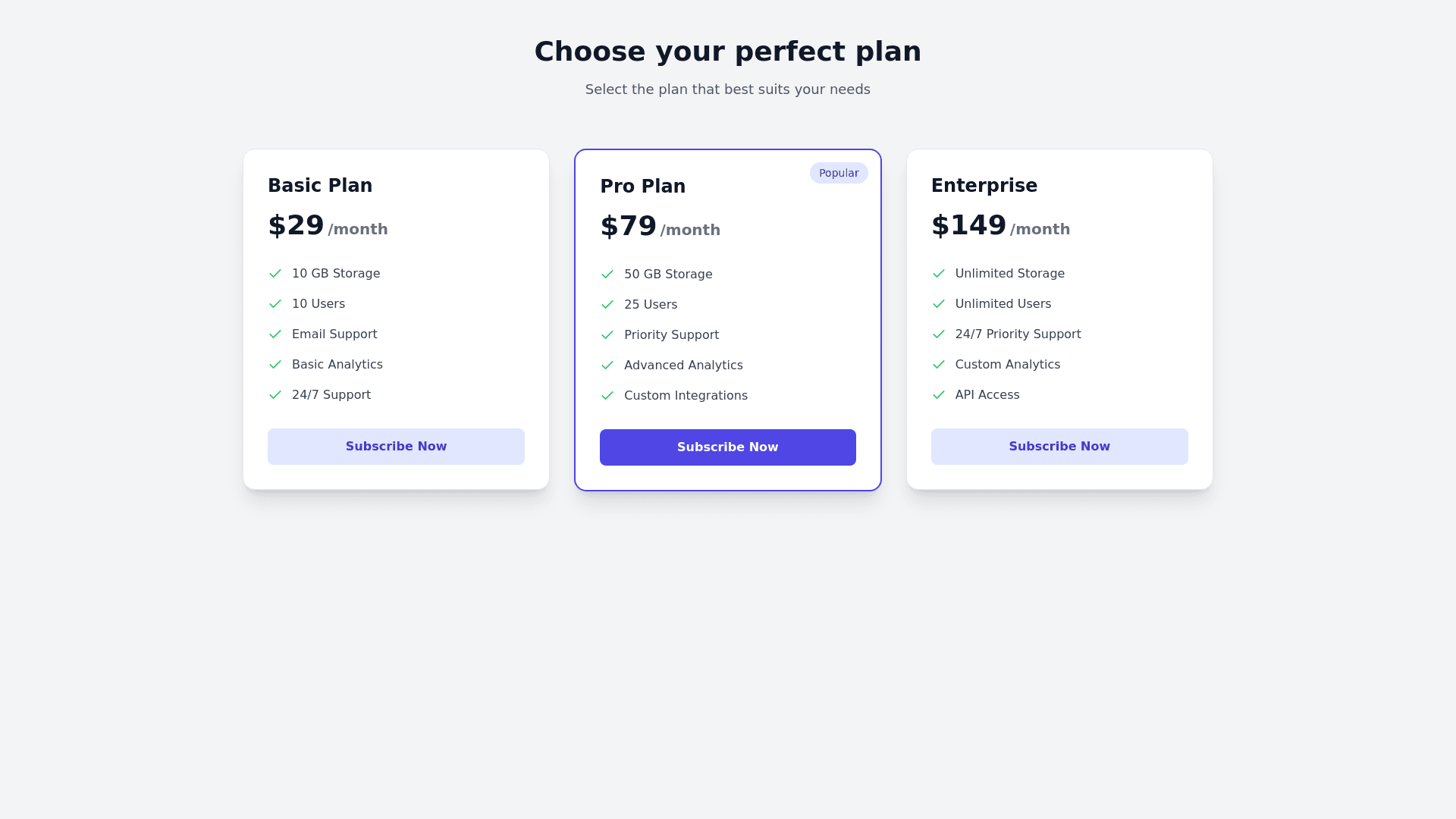This screenshot has width=1456, height=819.
Task: Click the $149 Enterprise price
Action: pyautogui.click(x=969, y=225)
